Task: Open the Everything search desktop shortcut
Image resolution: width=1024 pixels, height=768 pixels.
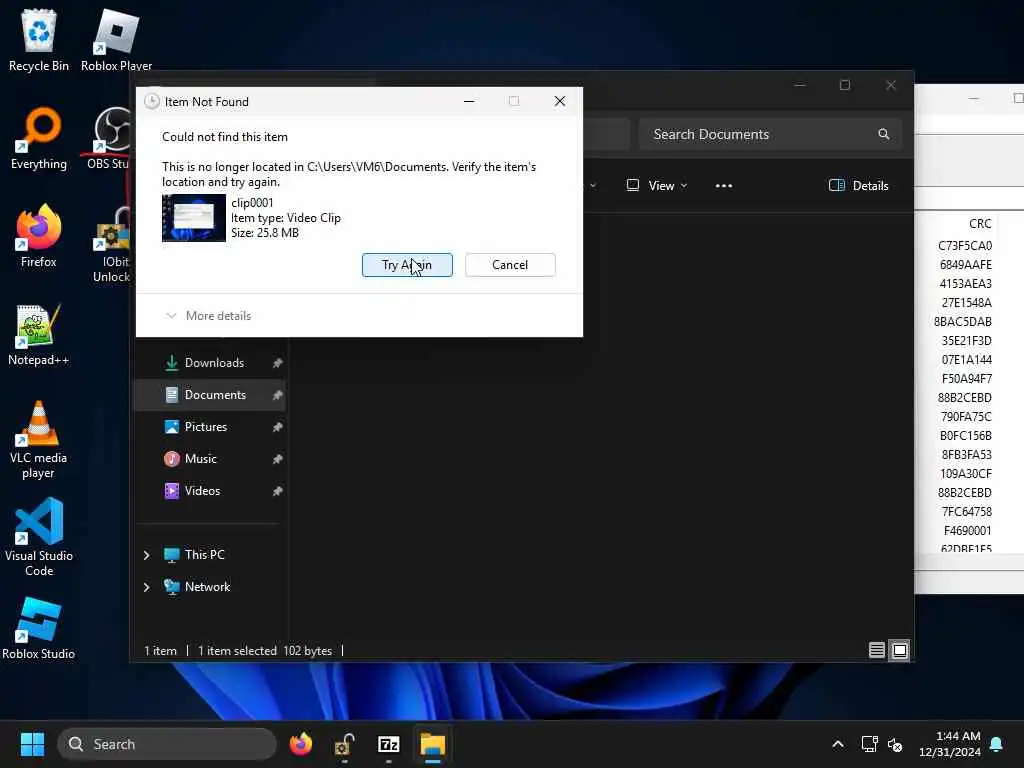Action: pos(39,138)
